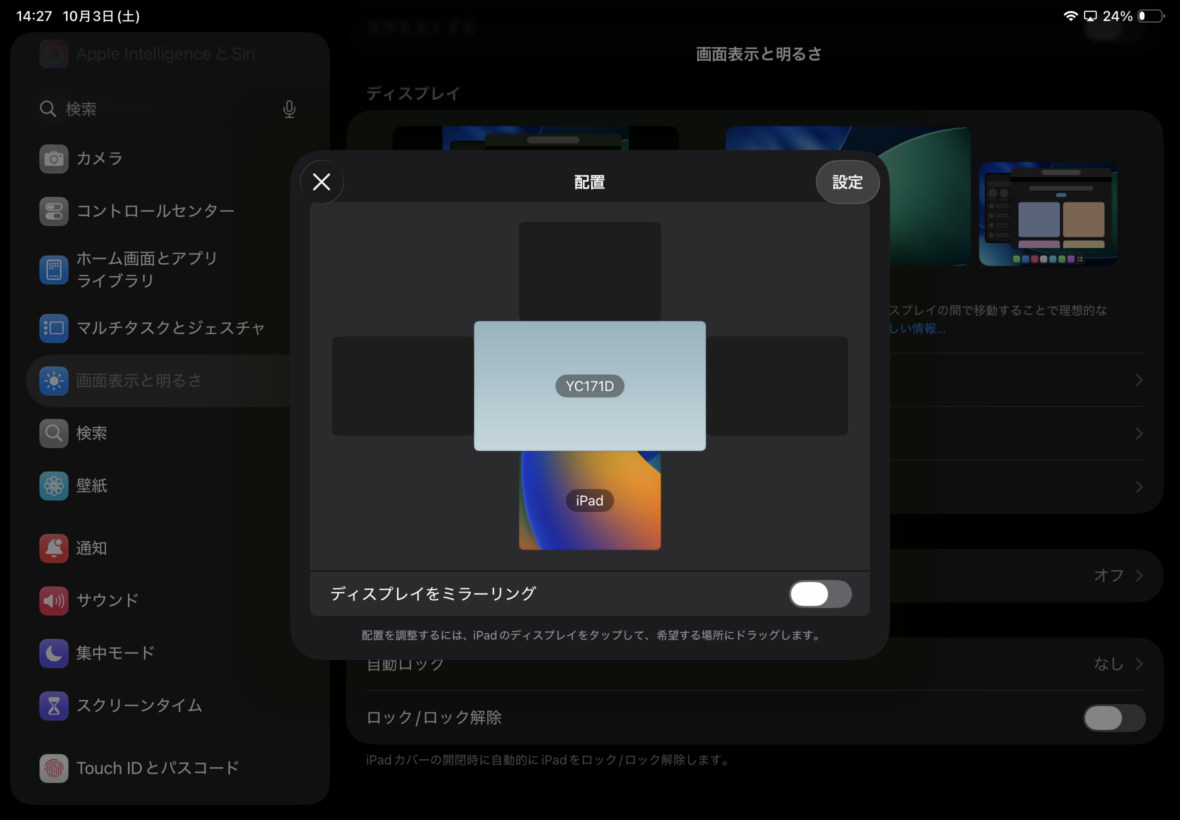The width and height of the screenshot is (1180, 820).
Task: Open 検索 settings magnifier icon
Action: (53, 433)
